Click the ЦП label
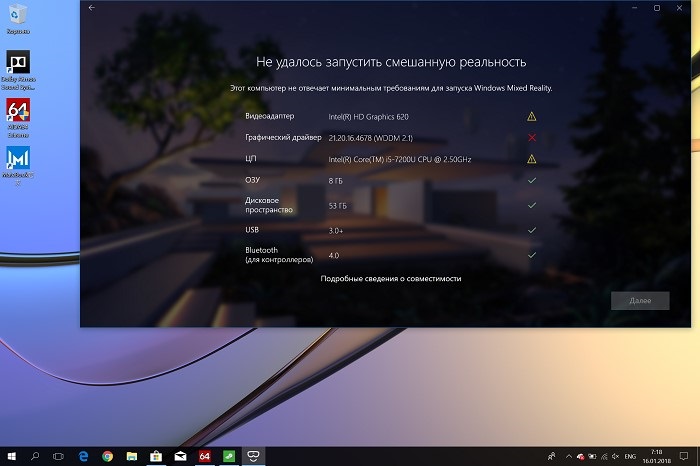Screen dimensions: 700x466 (x=250, y=159)
